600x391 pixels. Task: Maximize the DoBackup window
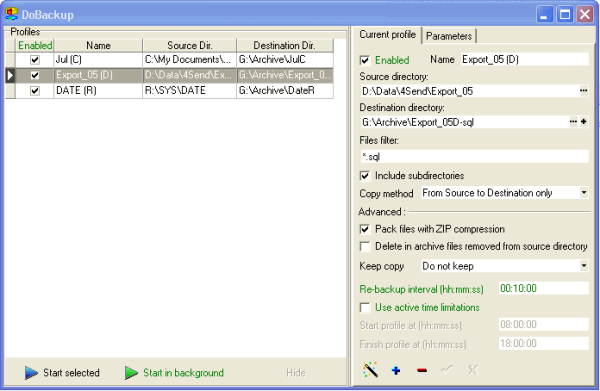tap(565, 15)
